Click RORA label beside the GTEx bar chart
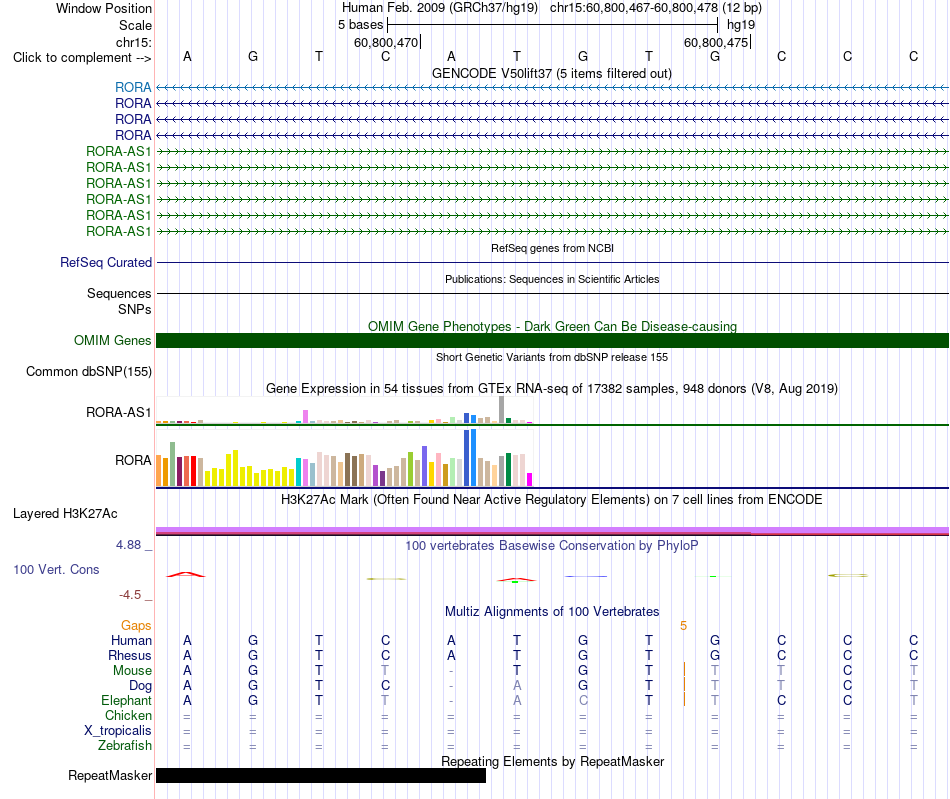This screenshot has width=950, height=799. point(133,460)
